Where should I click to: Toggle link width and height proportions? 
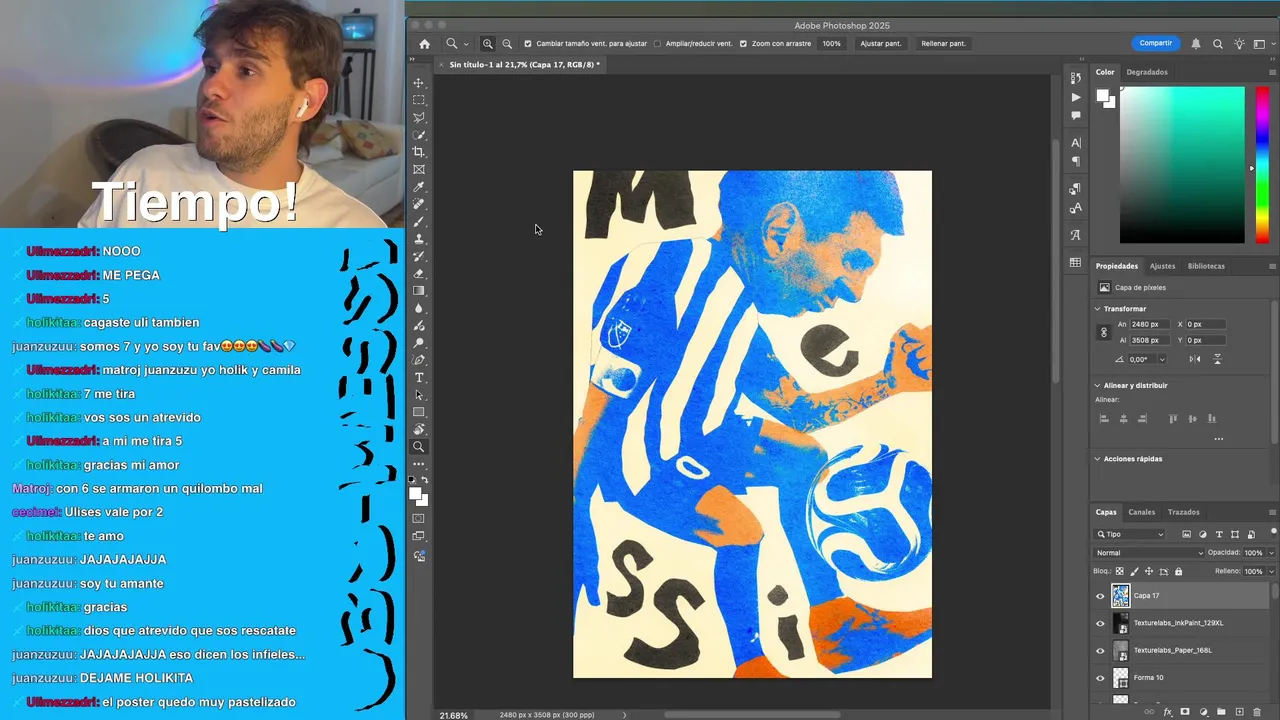click(1104, 332)
